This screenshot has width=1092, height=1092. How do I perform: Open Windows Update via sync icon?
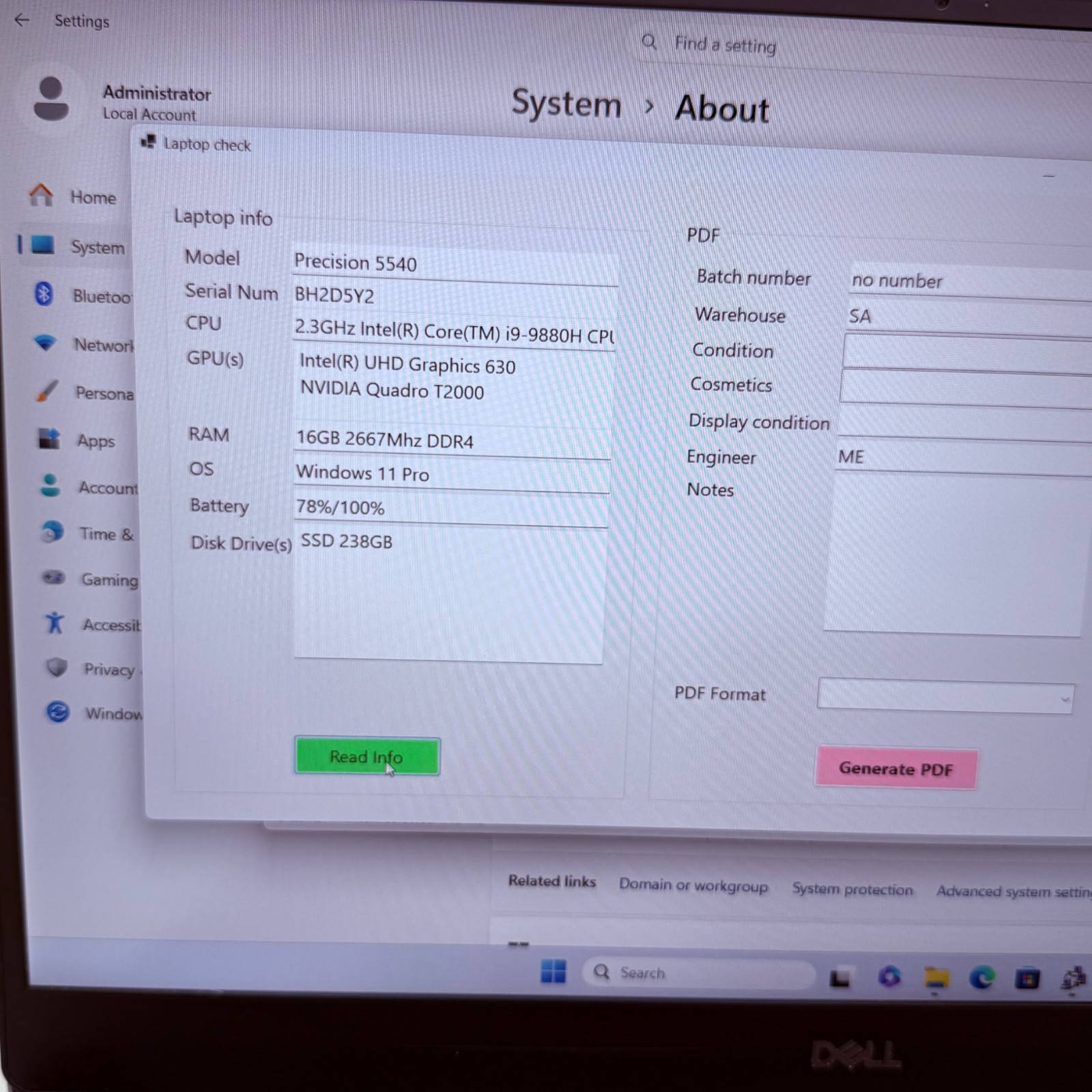coord(58,712)
